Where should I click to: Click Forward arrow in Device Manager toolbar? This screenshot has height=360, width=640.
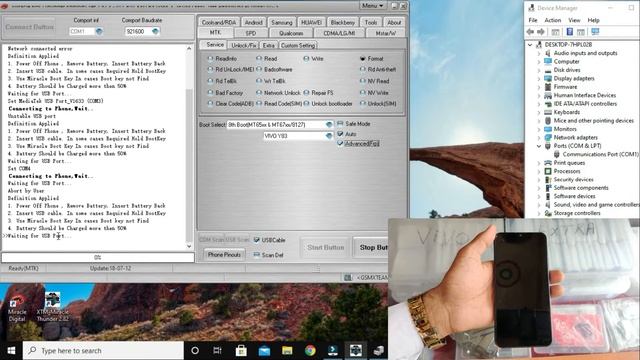click(x=541, y=32)
